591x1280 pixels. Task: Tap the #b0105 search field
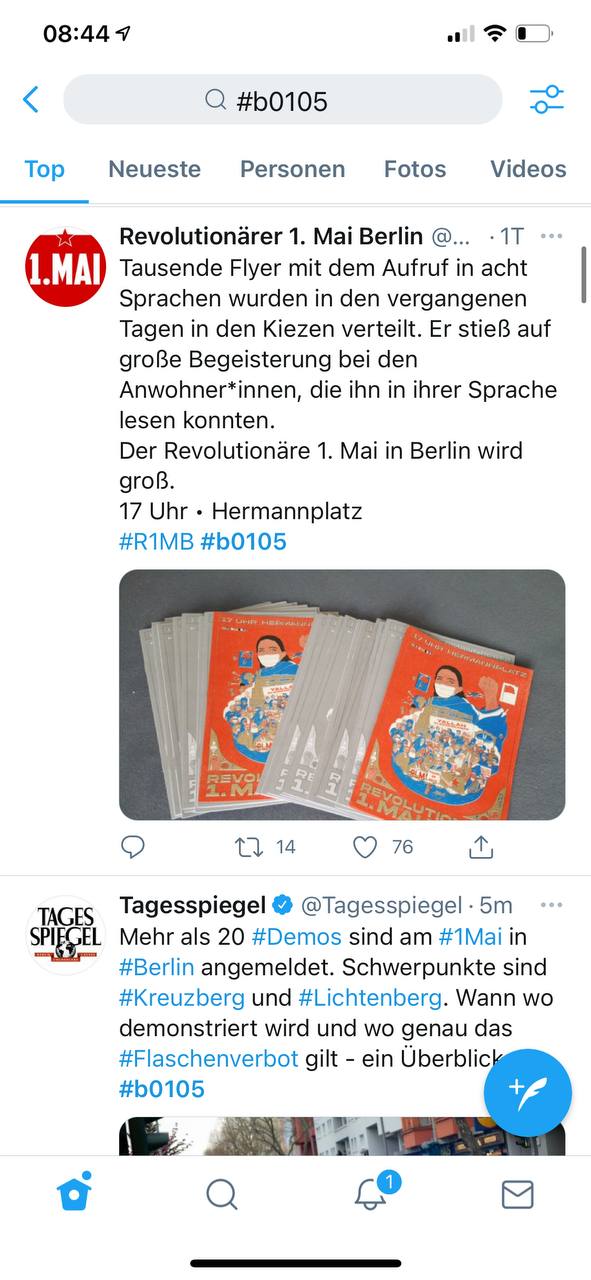click(x=283, y=100)
